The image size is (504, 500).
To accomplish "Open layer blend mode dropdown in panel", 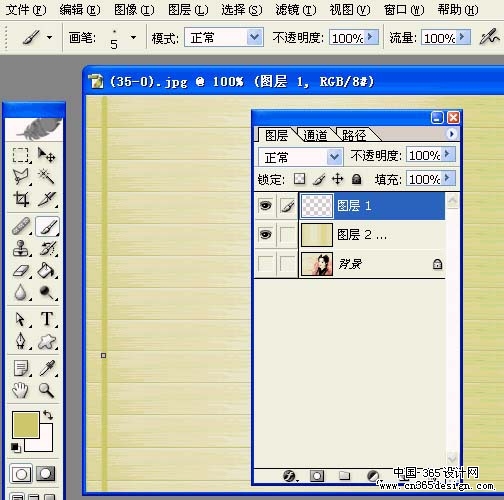I will pyautogui.click(x=301, y=157).
